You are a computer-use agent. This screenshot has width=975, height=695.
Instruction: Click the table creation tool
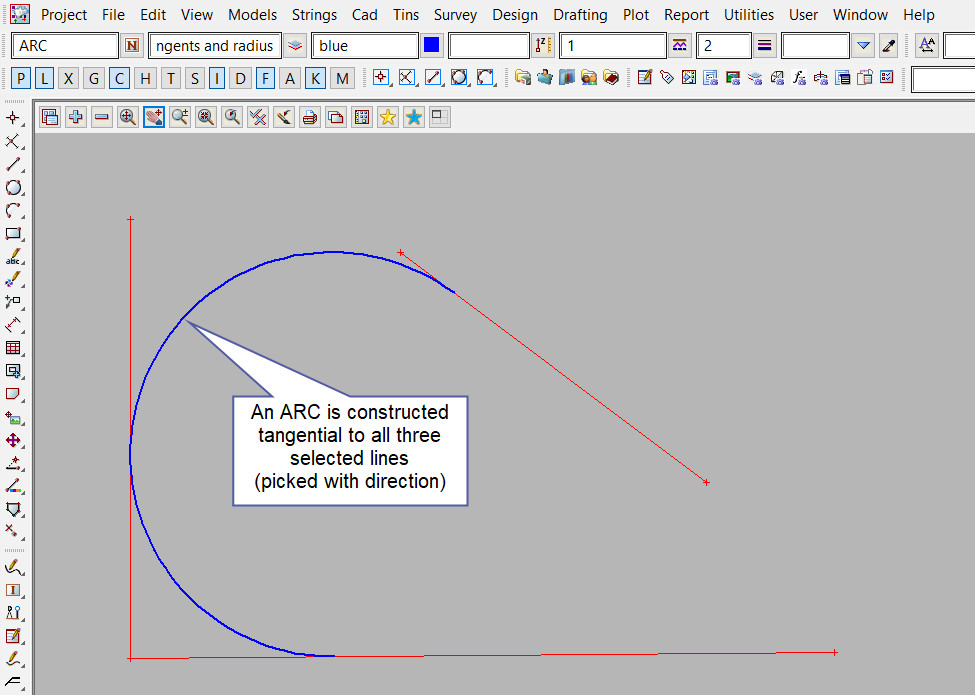coord(14,348)
